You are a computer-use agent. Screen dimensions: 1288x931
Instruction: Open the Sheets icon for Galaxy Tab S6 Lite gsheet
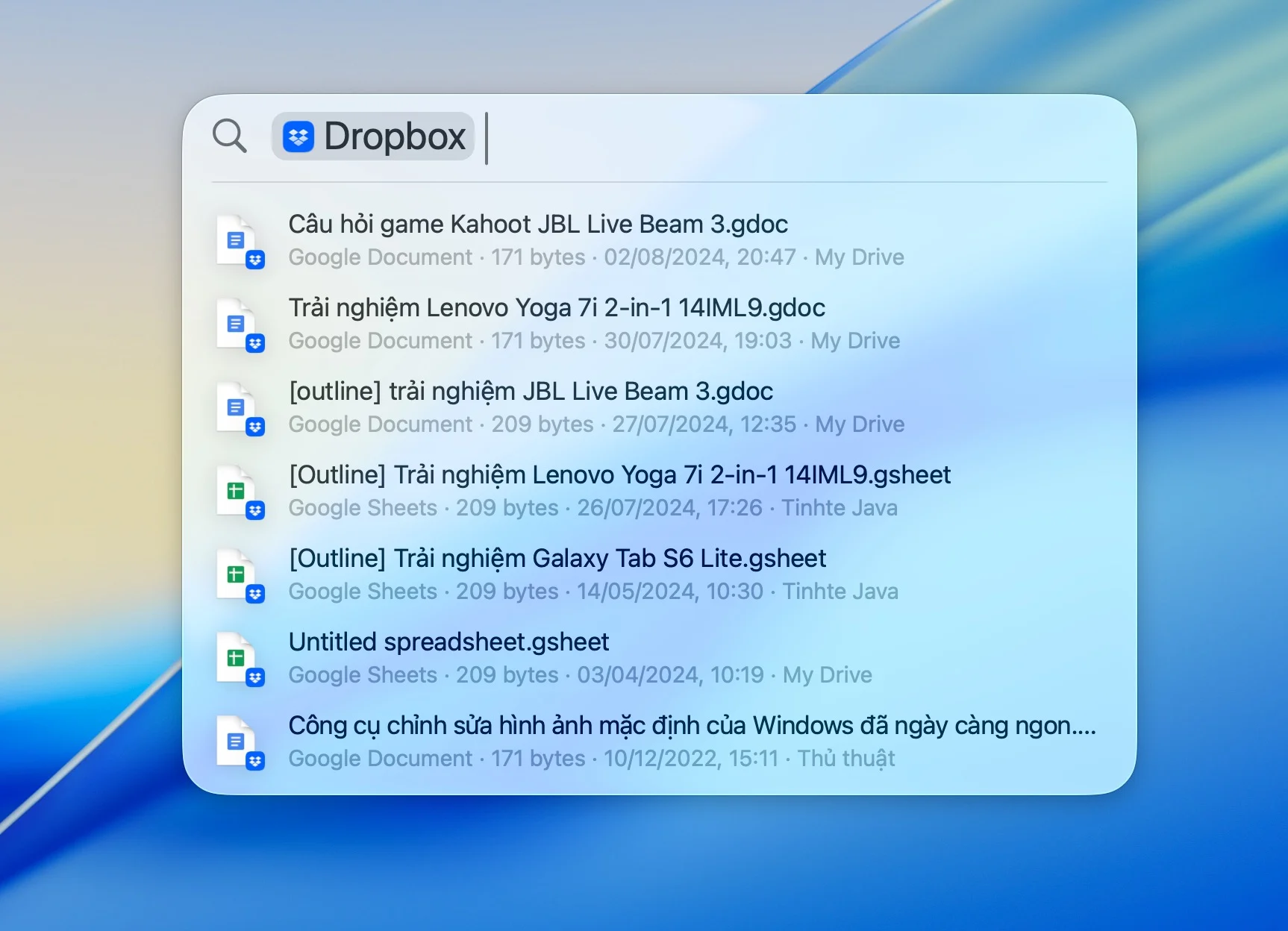240,575
